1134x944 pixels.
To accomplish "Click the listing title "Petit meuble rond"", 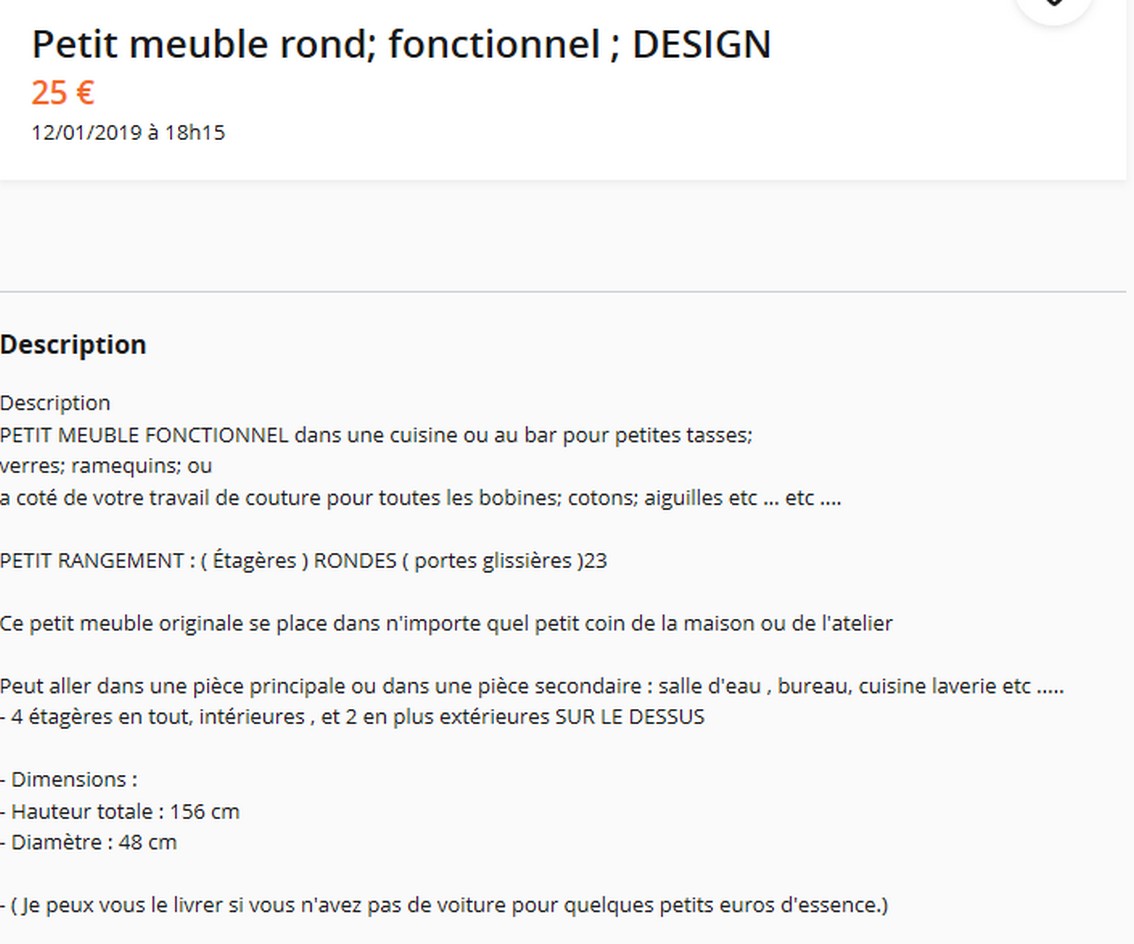I will click(x=200, y=45).
